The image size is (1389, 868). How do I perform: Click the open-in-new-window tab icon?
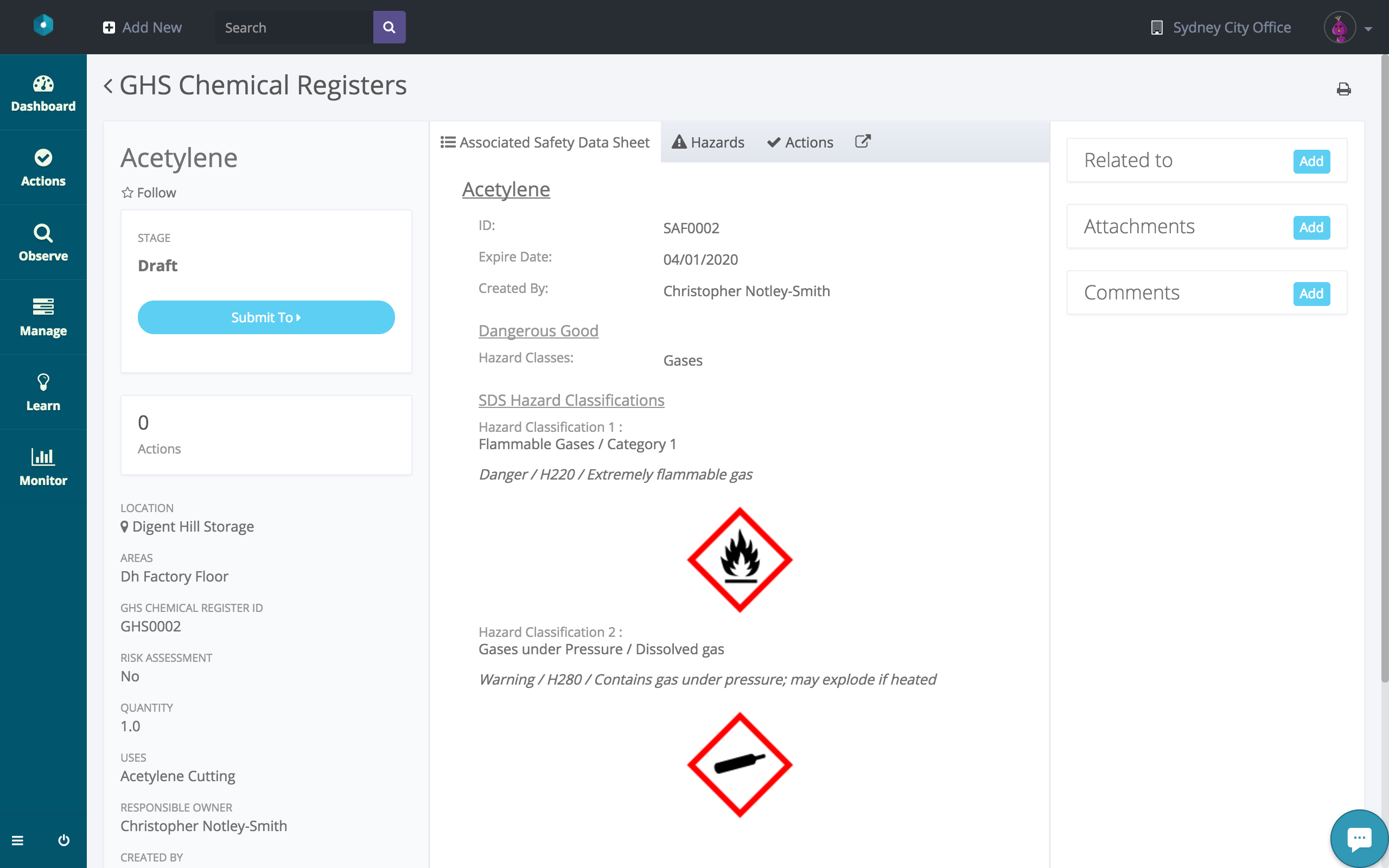coord(863,142)
